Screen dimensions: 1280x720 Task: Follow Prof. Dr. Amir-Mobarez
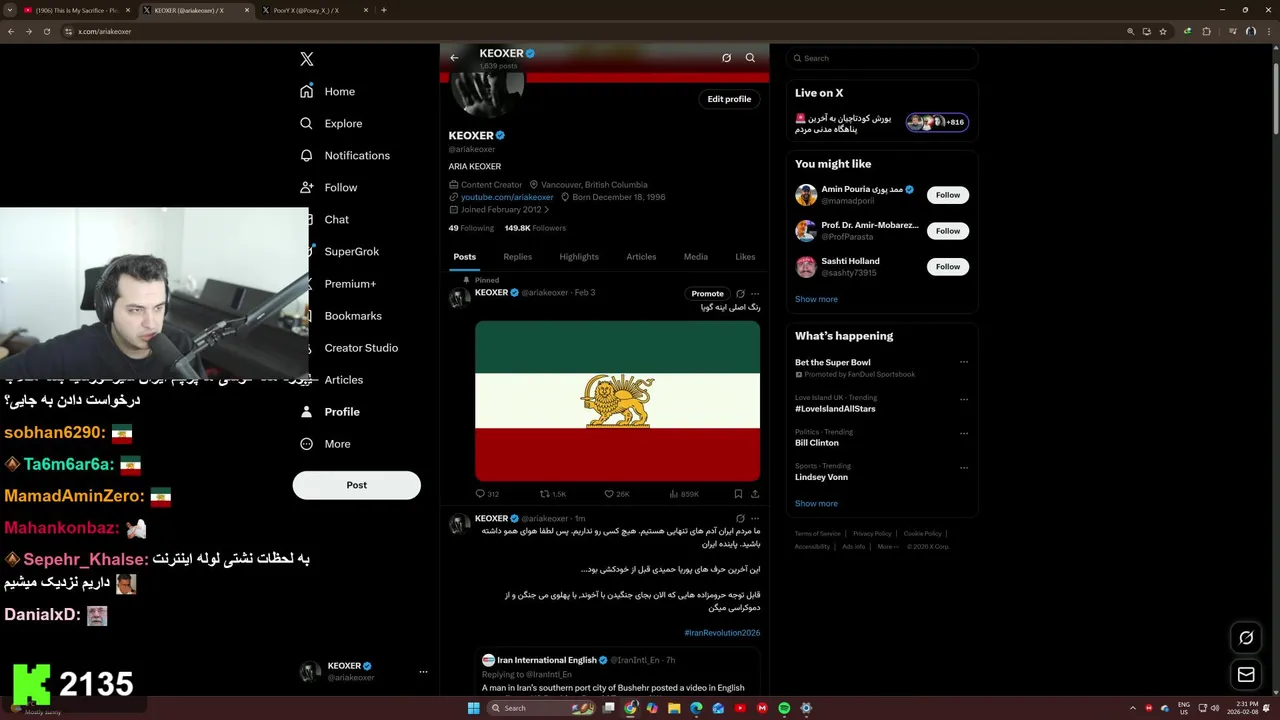pos(948,231)
